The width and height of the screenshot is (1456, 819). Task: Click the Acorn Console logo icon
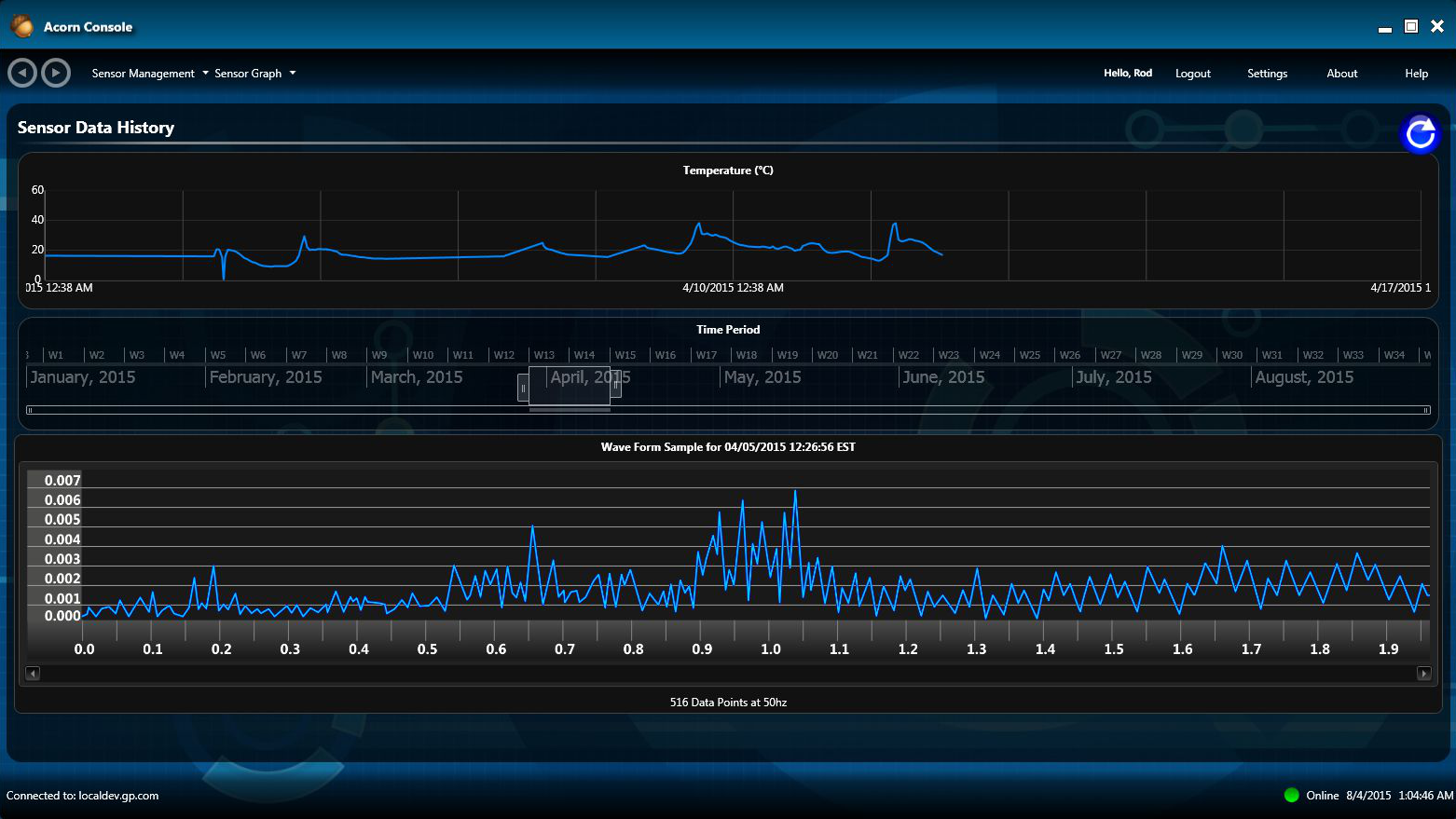click(21, 26)
